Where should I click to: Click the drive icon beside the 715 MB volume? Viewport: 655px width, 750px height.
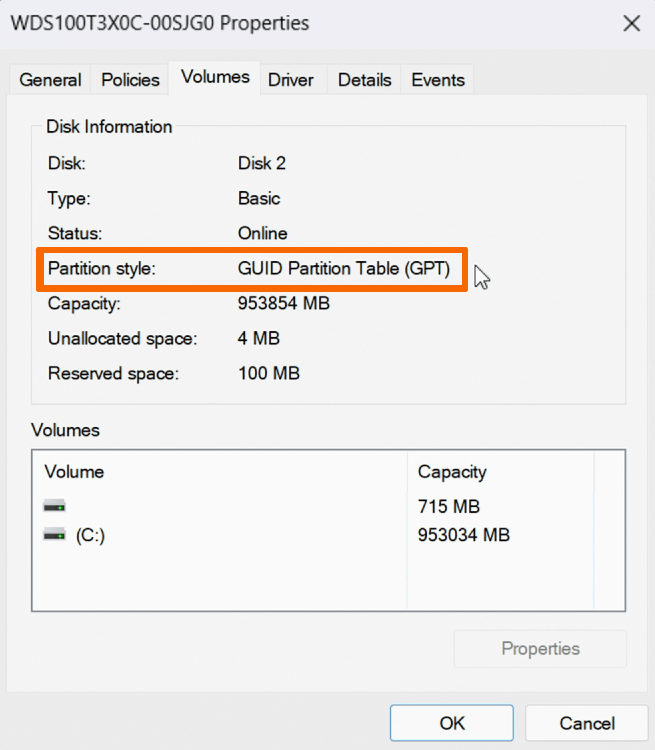point(54,507)
